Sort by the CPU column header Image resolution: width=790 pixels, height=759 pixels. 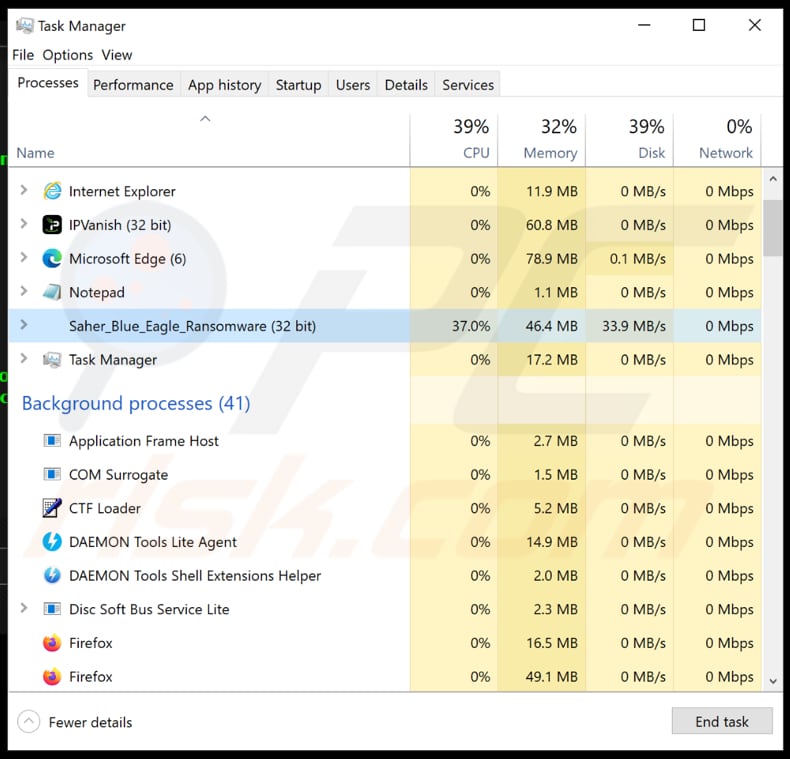pos(454,140)
